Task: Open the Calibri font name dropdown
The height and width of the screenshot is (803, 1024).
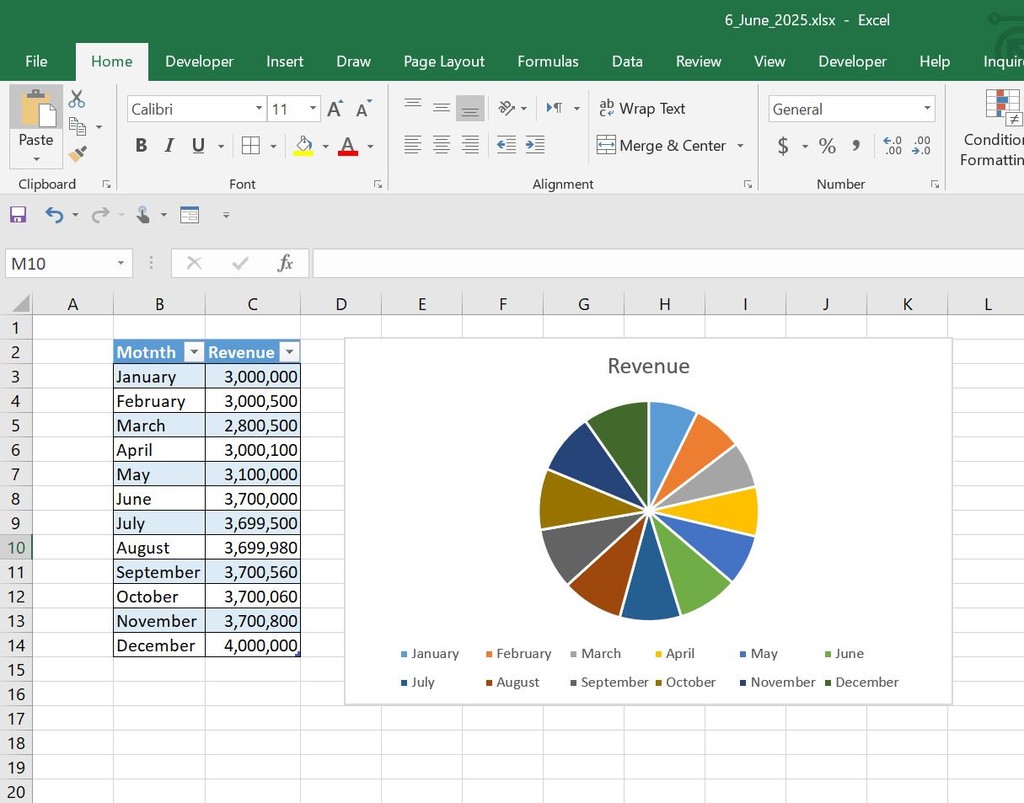Action: (259, 109)
